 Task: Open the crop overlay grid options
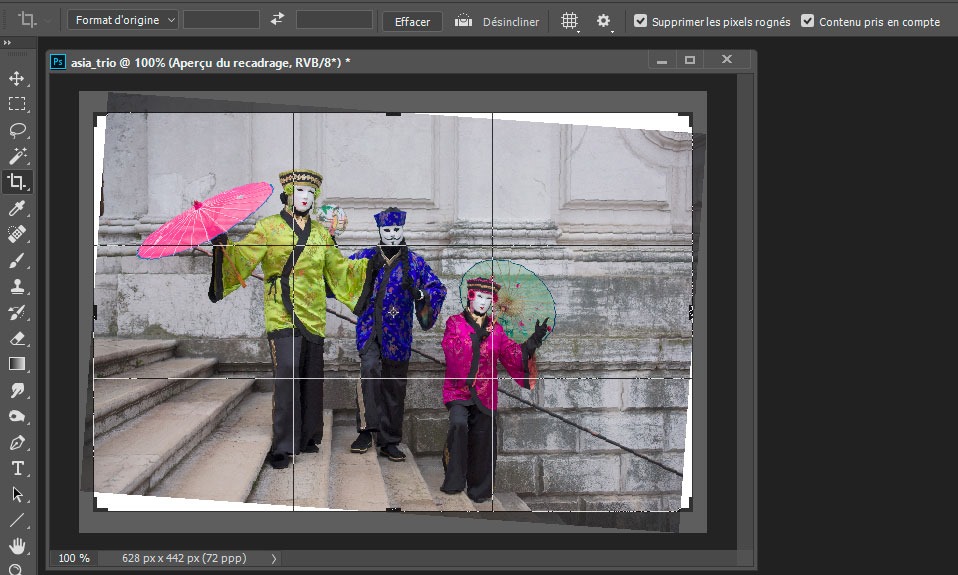click(570, 21)
